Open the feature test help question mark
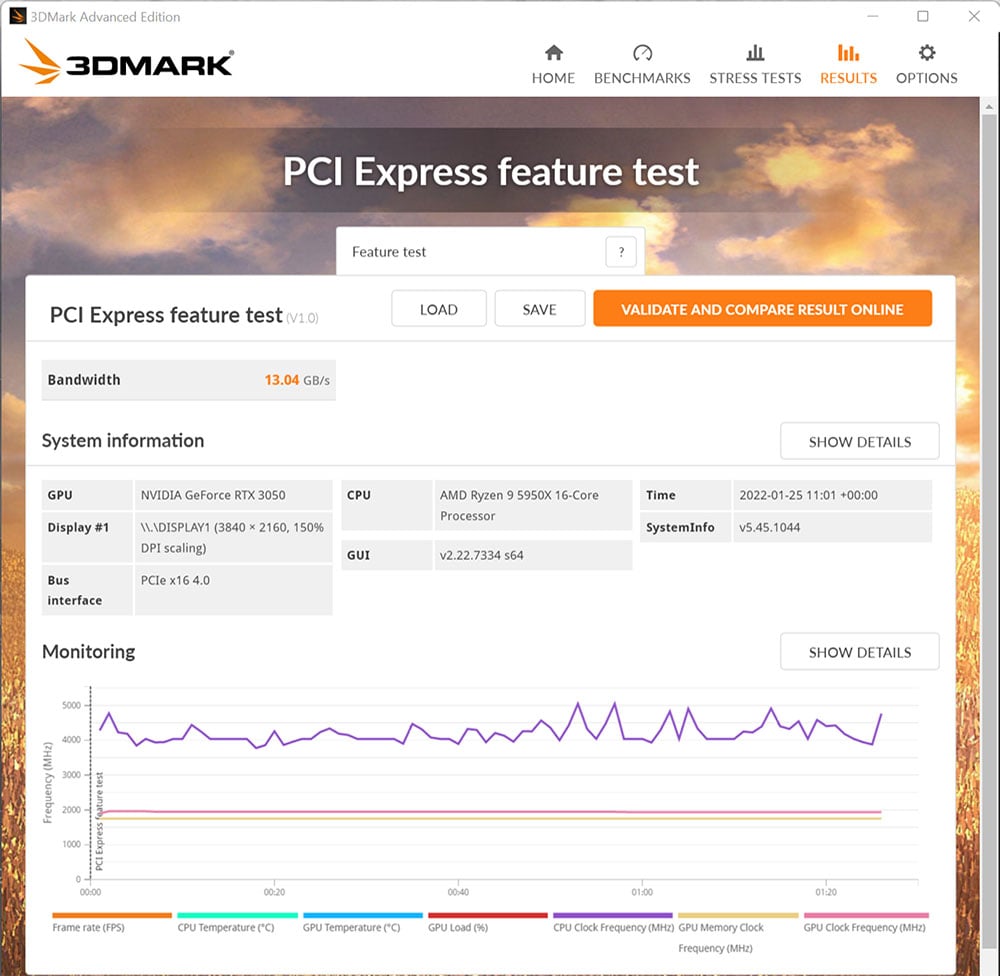This screenshot has height=976, width=1000. pyautogui.click(x=621, y=252)
